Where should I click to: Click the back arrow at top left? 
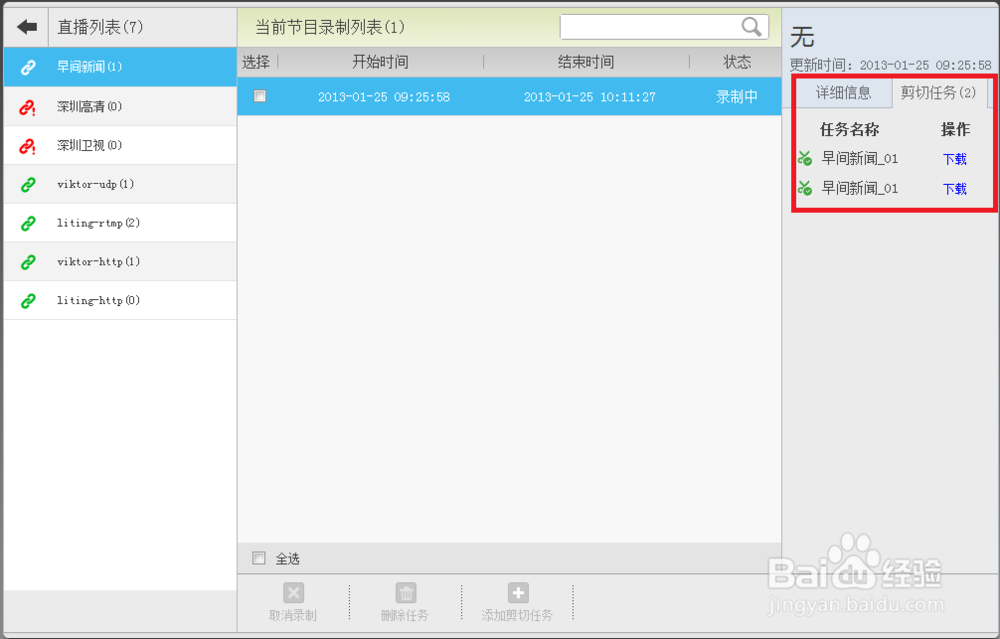pos(25,26)
